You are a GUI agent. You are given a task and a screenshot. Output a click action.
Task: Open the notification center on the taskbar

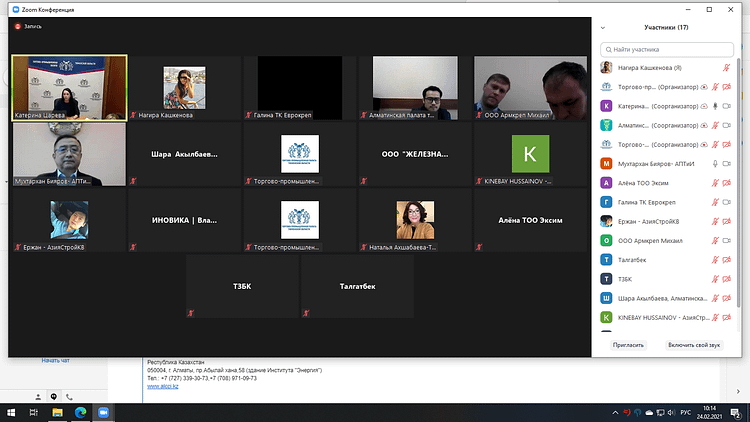click(736, 412)
